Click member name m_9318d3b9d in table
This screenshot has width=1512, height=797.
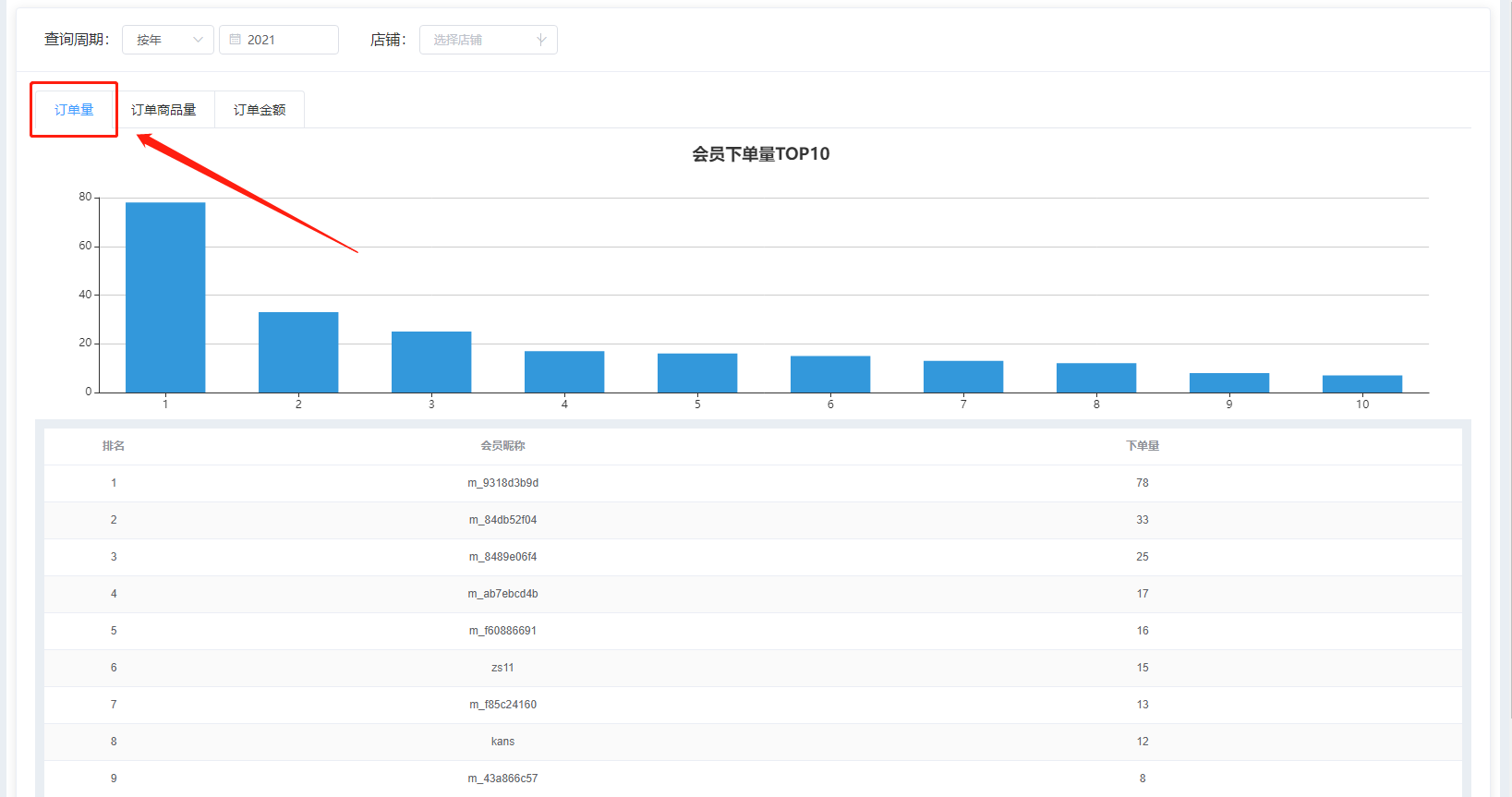pos(502,483)
